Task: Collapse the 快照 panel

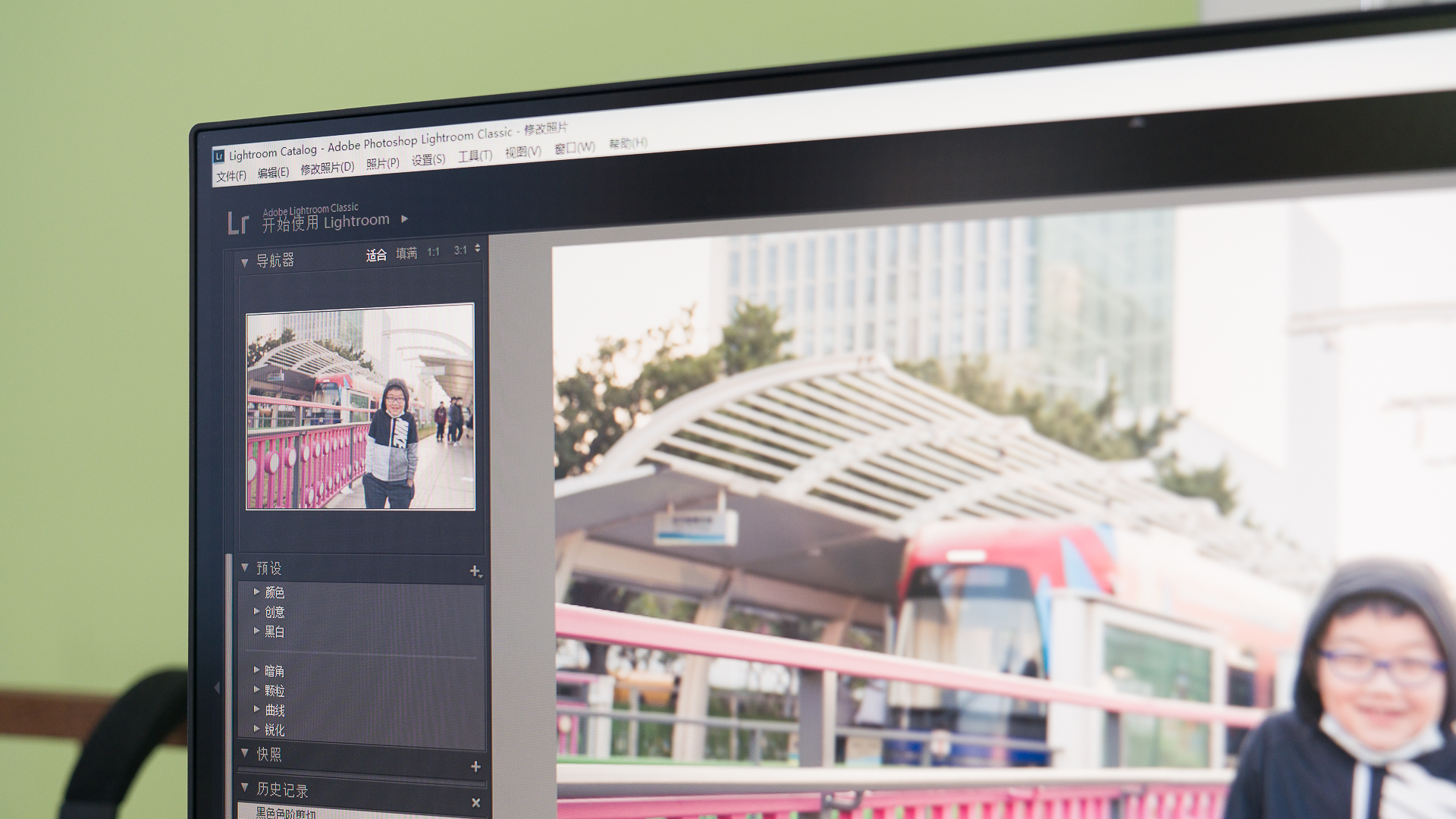Action: 245,753
